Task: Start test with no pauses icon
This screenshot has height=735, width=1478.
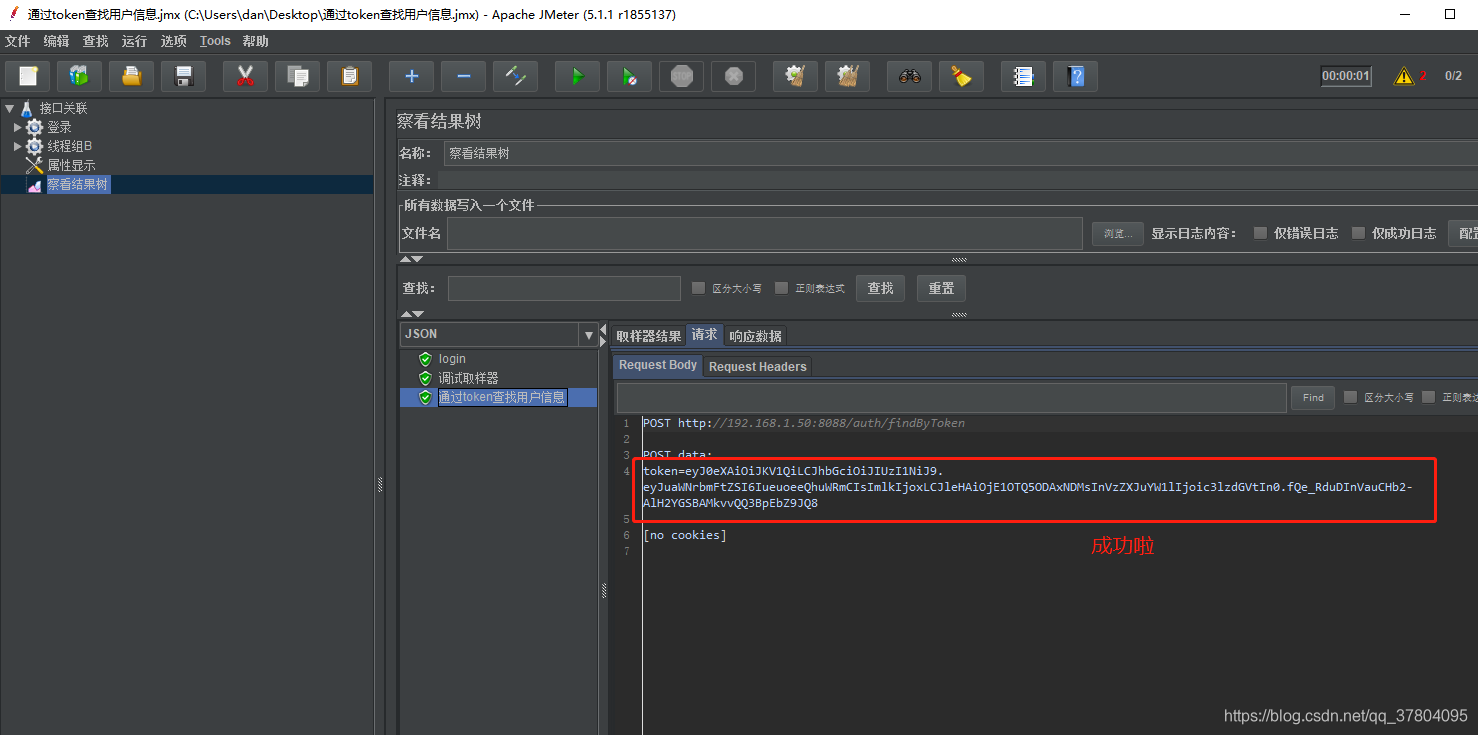Action: 629,76
